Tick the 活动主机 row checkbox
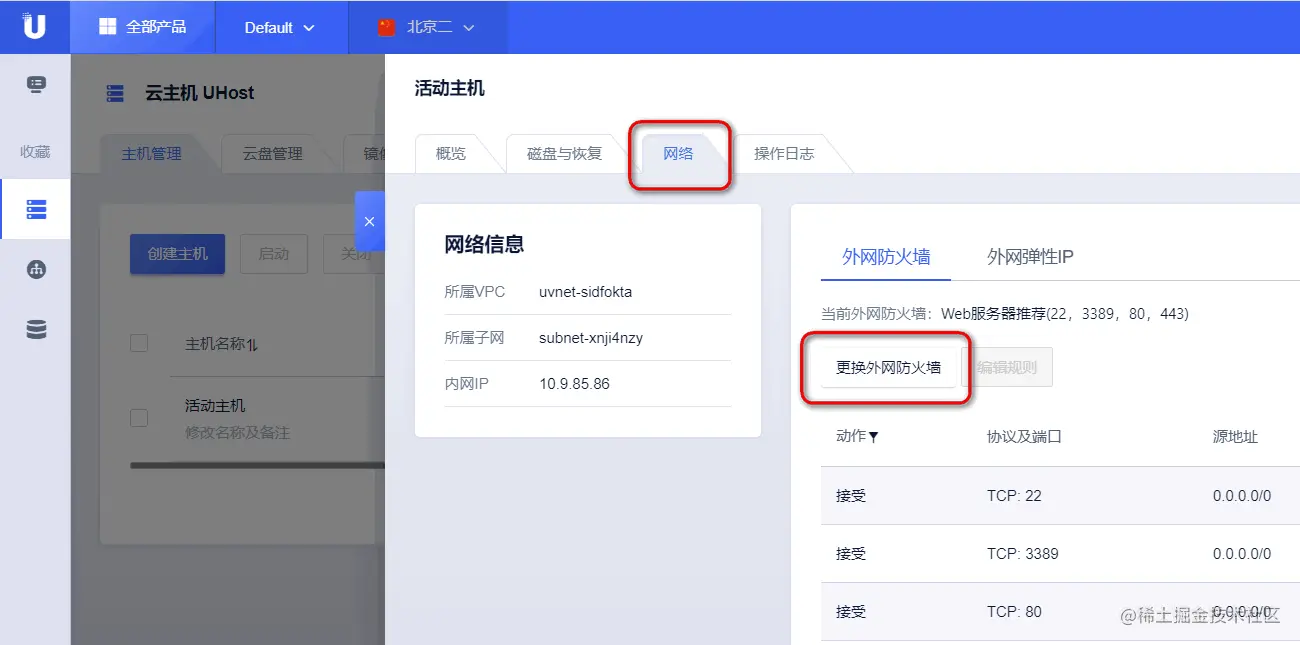 139,418
